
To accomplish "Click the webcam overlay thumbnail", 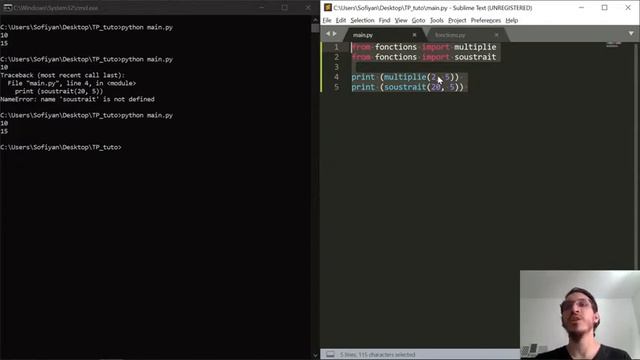I will (580, 315).
